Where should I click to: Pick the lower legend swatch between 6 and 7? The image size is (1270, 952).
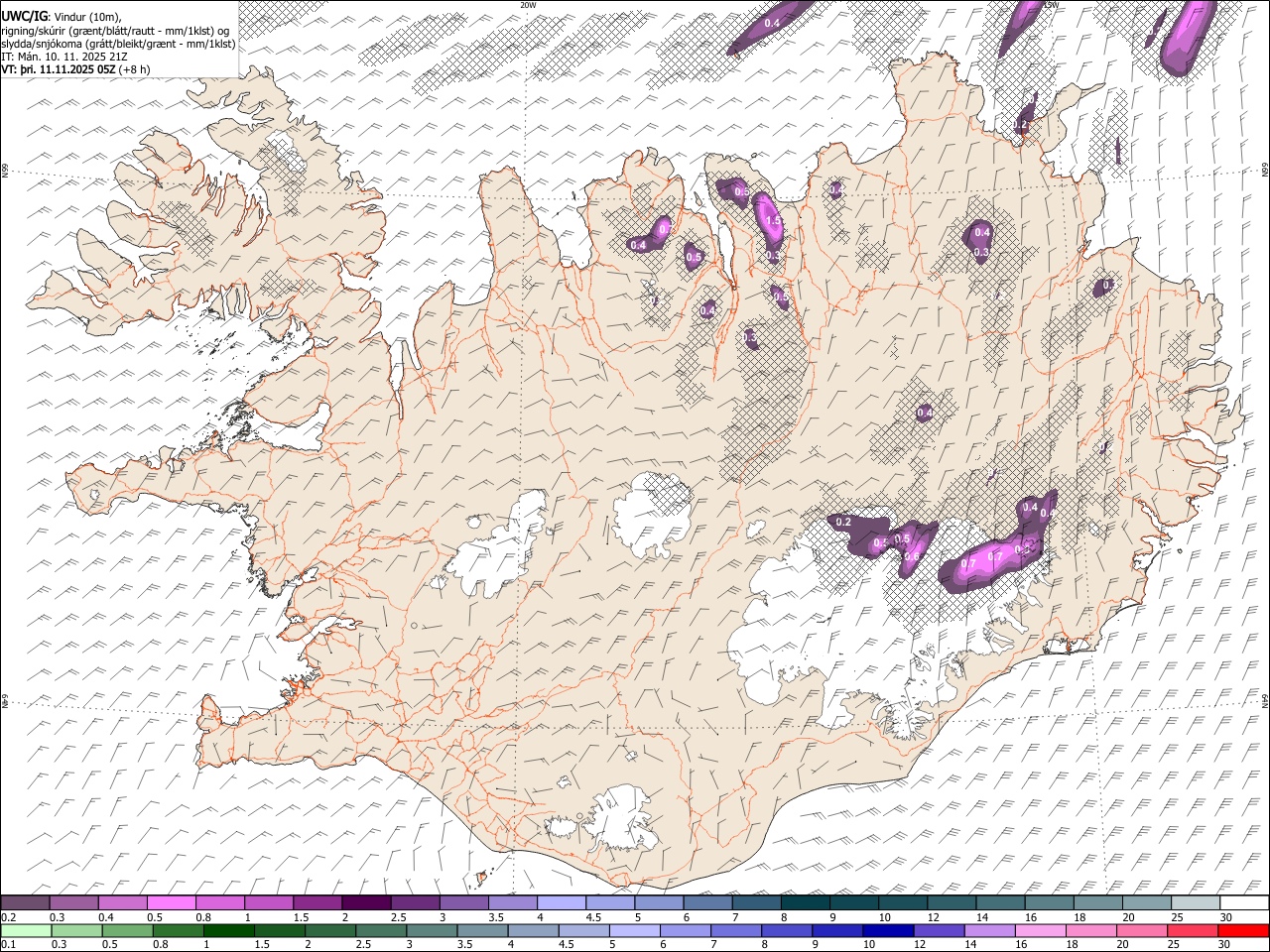[685, 930]
